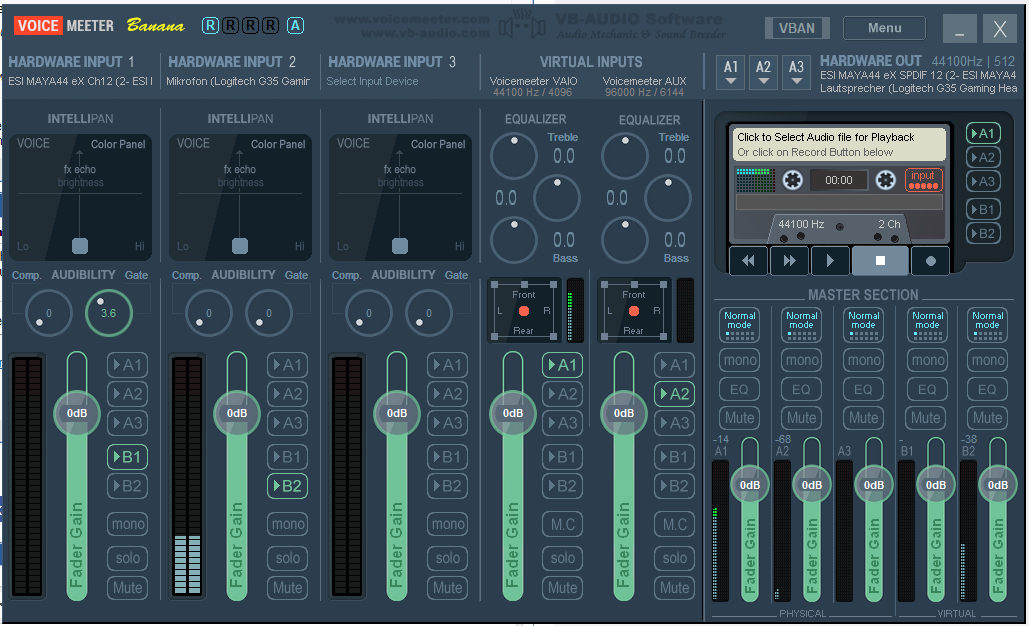Select device for Hardware Input 1

tap(80, 81)
